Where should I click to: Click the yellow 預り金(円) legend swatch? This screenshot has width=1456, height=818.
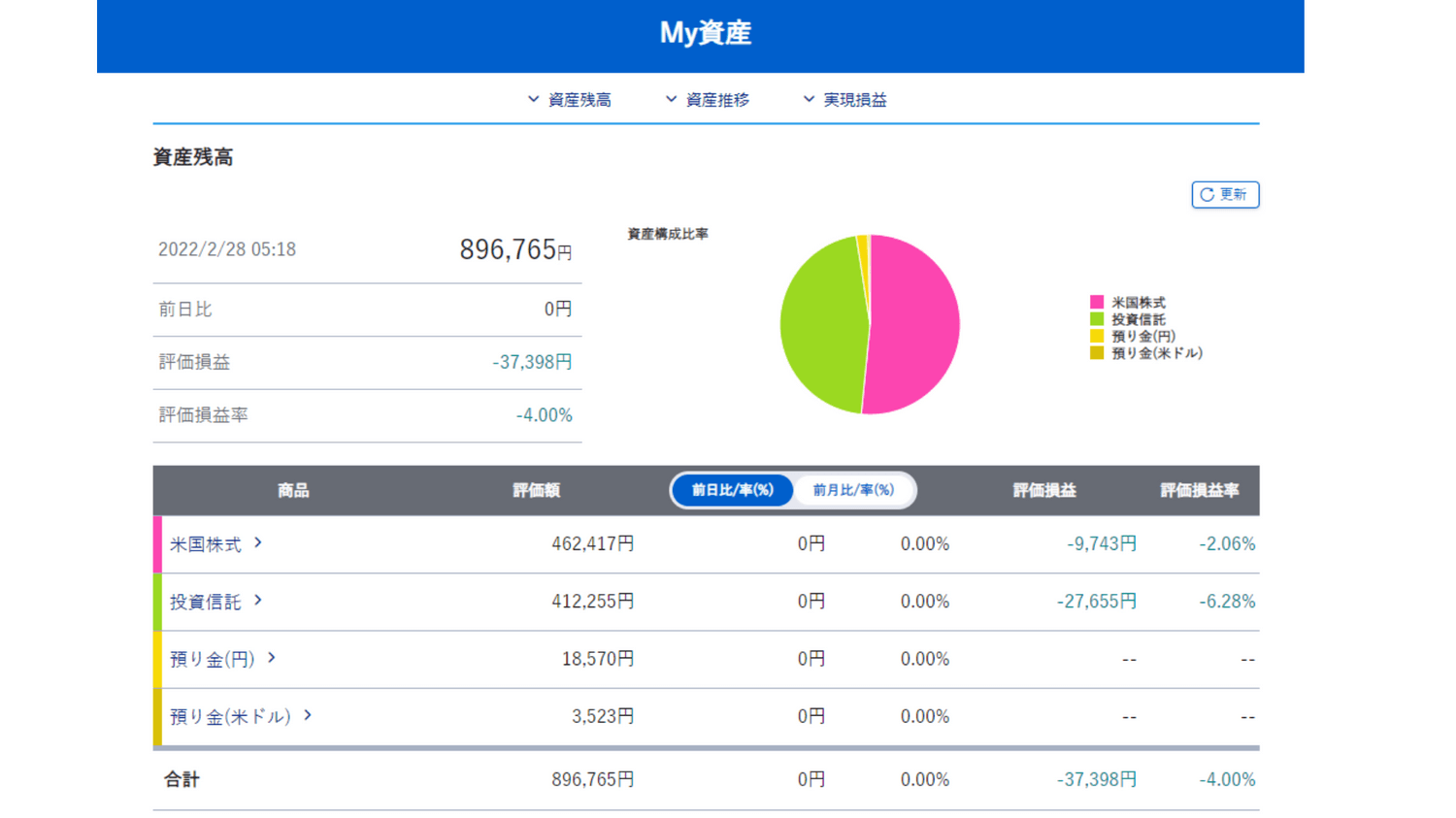point(1097,336)
